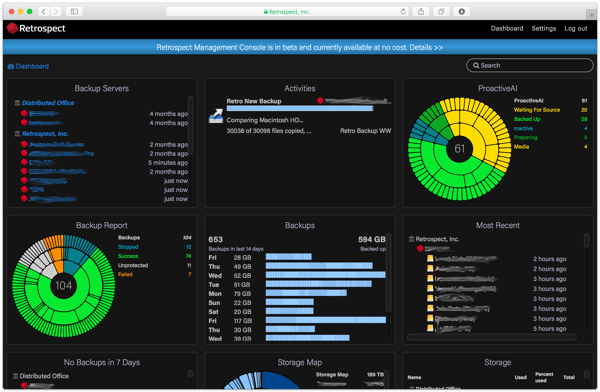Go forward with Safari's forward arrow
600x392 pixels.
click(x=56, y=11)
